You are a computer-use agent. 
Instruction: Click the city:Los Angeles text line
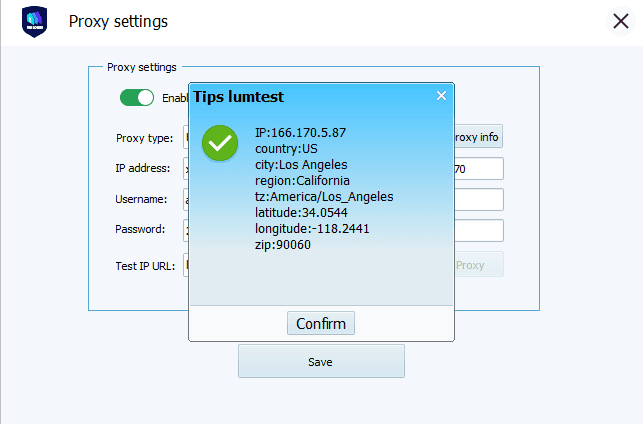coord(301,165)
